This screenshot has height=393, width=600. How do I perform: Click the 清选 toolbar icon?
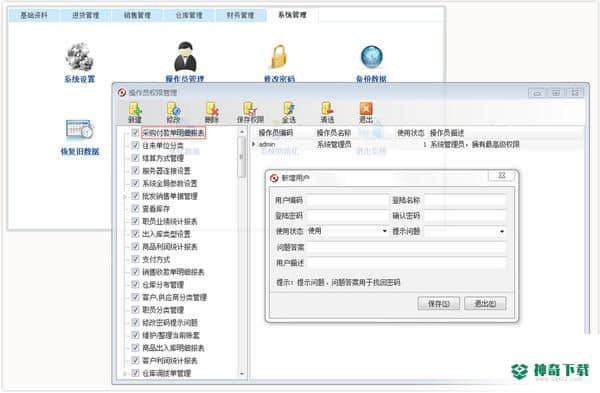click(x=327, y=109)
